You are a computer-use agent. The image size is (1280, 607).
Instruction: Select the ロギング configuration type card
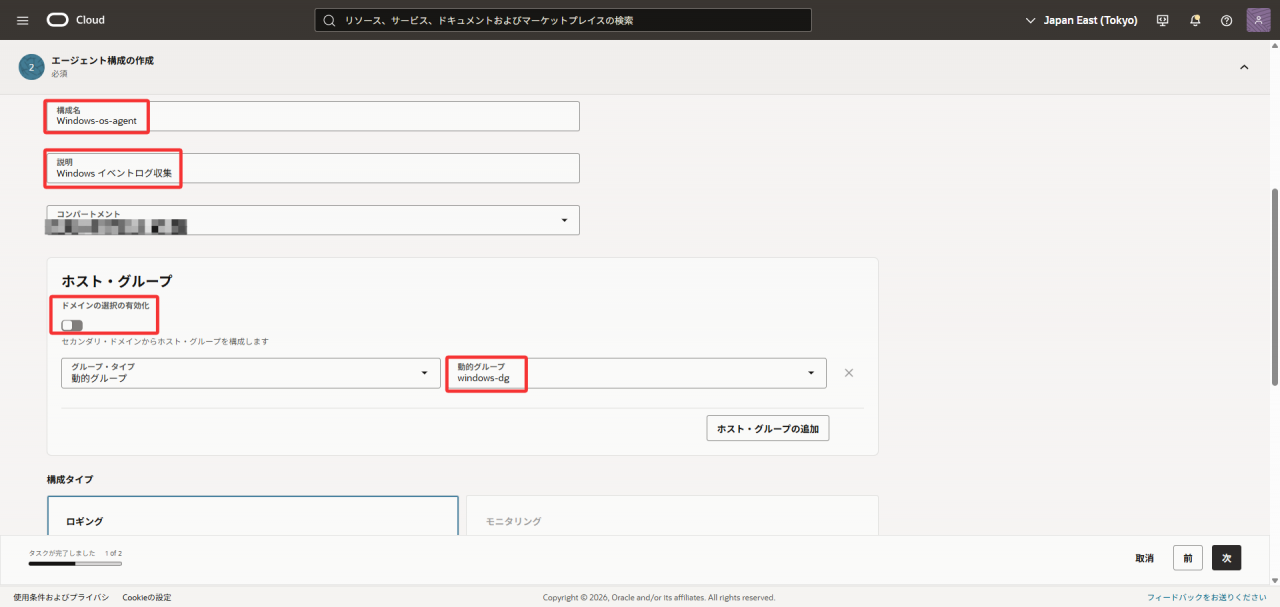click(253, 515)
